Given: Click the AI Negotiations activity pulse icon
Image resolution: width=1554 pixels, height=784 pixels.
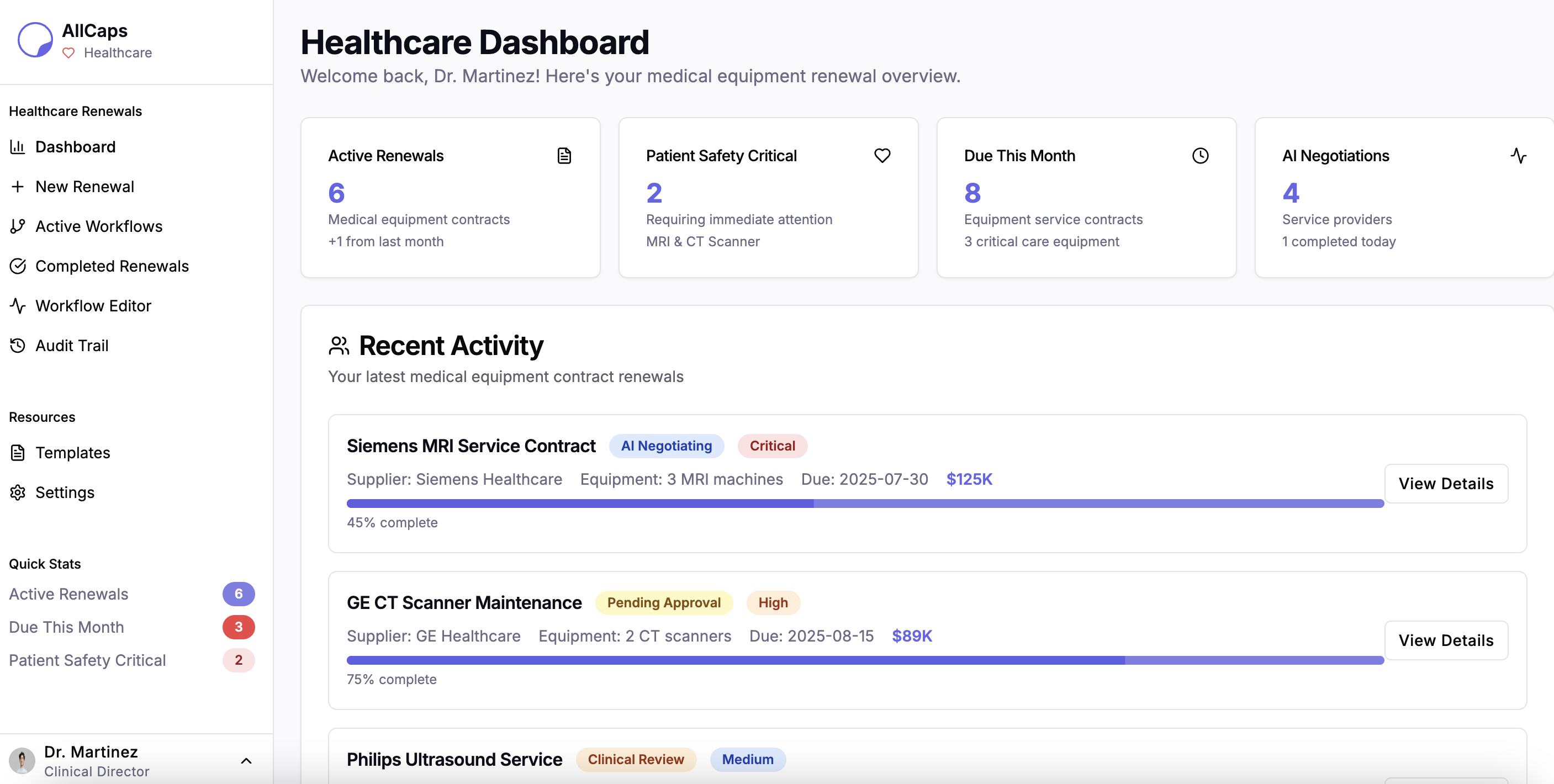Looking at the screenshot, I should [1518, 156].
